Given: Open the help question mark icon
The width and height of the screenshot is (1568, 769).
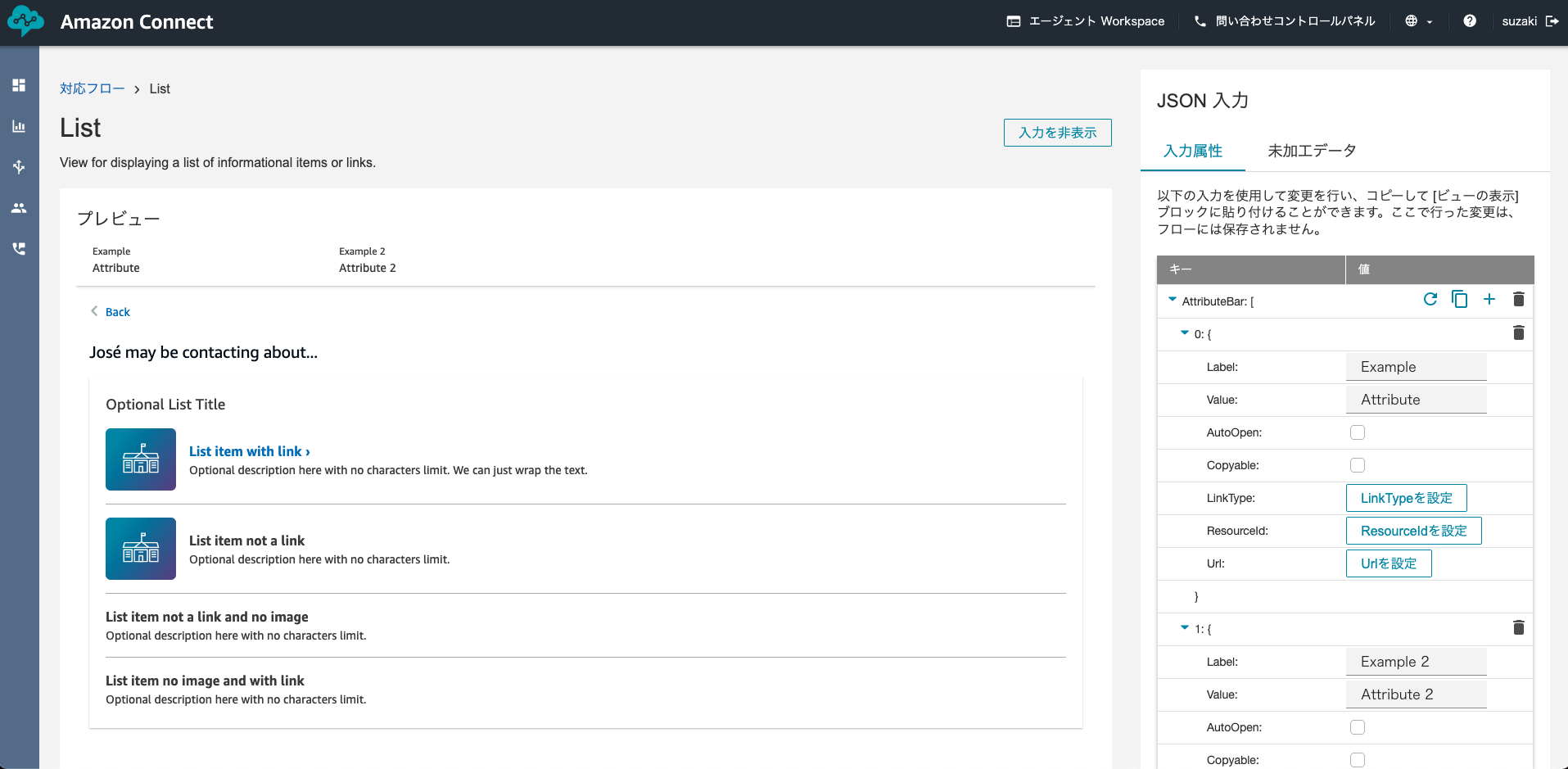Looking at the screenshot, I should [x=1470, y=21].
